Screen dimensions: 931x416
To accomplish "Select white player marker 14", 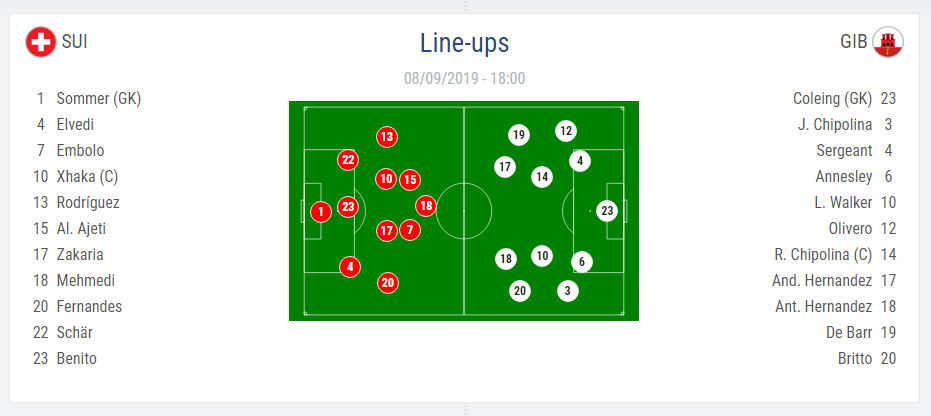I will pos(542,176).
